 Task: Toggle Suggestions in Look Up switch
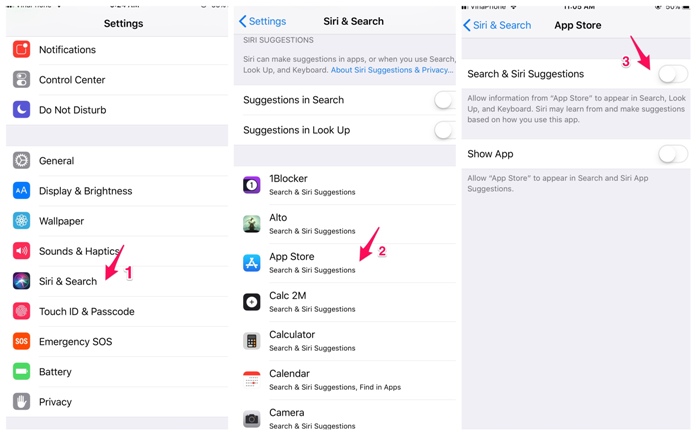click(444, 130)
